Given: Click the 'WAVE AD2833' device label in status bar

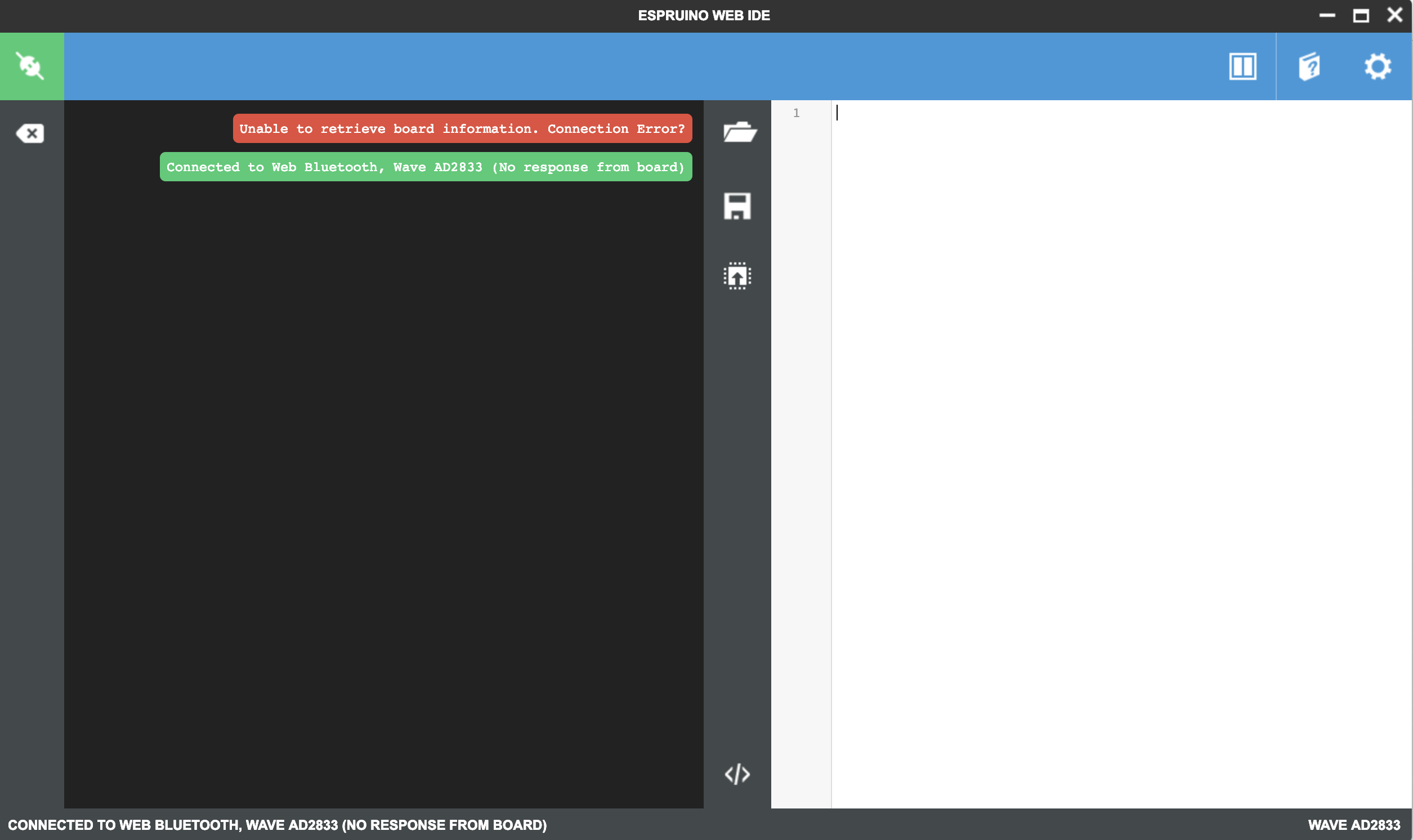Looking at the screenshot, I should coord(1353,825).
